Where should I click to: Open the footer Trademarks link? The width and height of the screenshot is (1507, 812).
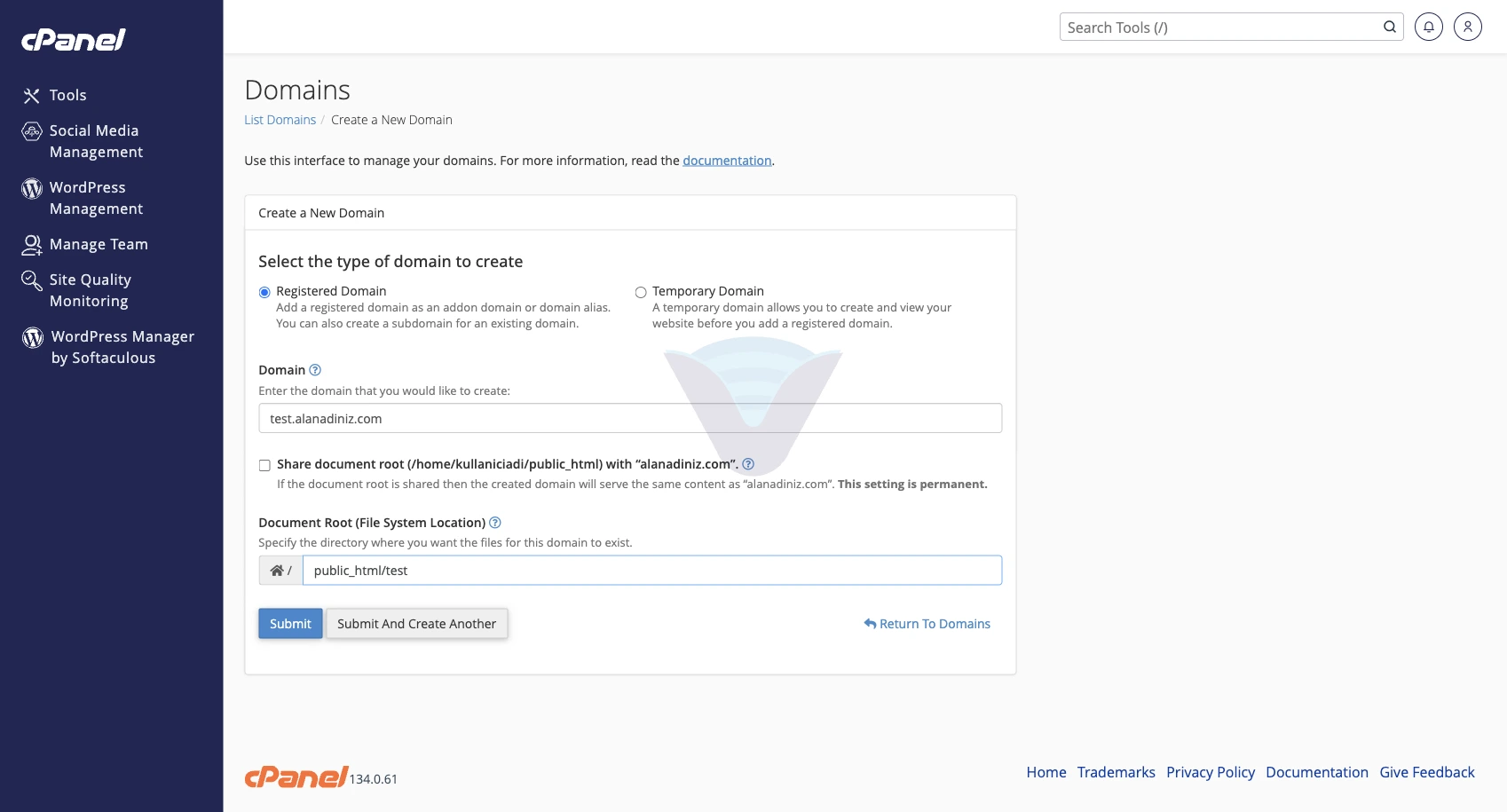tap(1116, 772)
